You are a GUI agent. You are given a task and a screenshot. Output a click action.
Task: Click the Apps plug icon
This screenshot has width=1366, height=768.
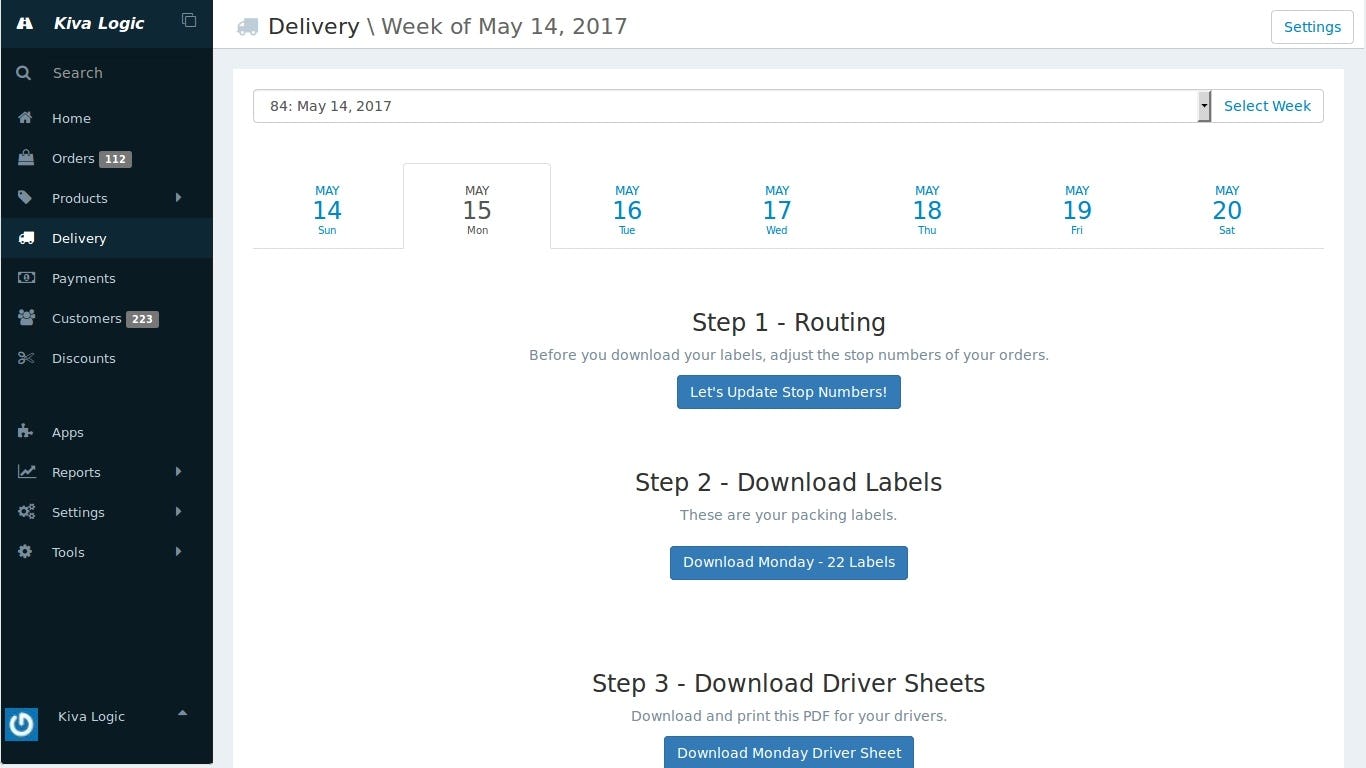pos(25,432)
